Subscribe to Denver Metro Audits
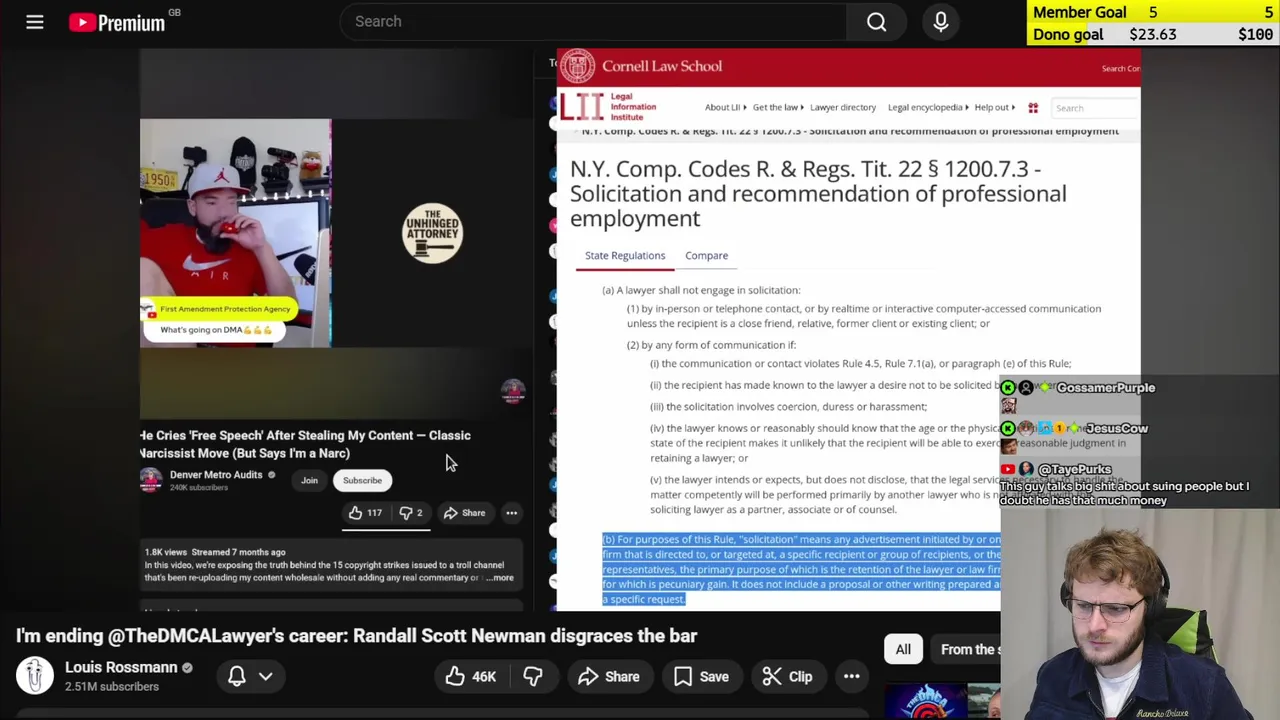Viewport: 1280px width, 720px height. [362, 480]
